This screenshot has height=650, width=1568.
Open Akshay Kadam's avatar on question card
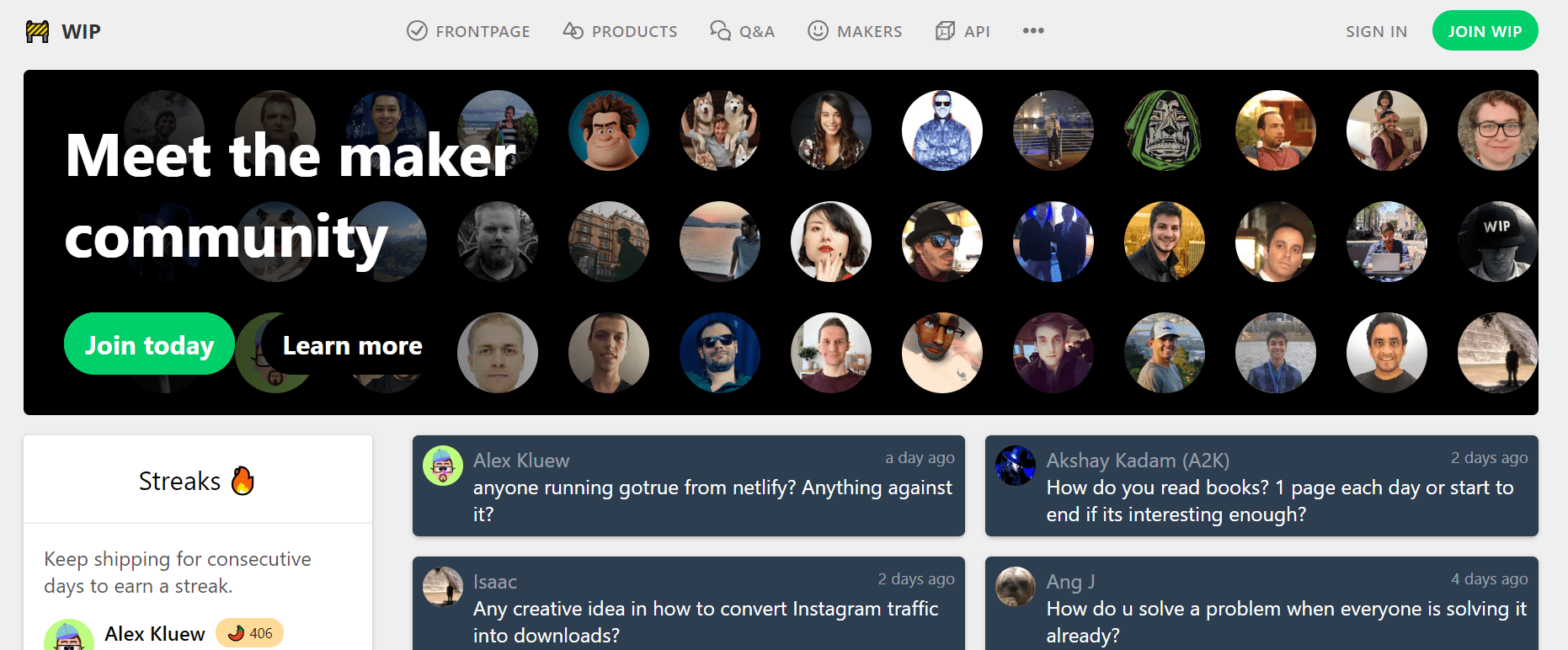1016,466
